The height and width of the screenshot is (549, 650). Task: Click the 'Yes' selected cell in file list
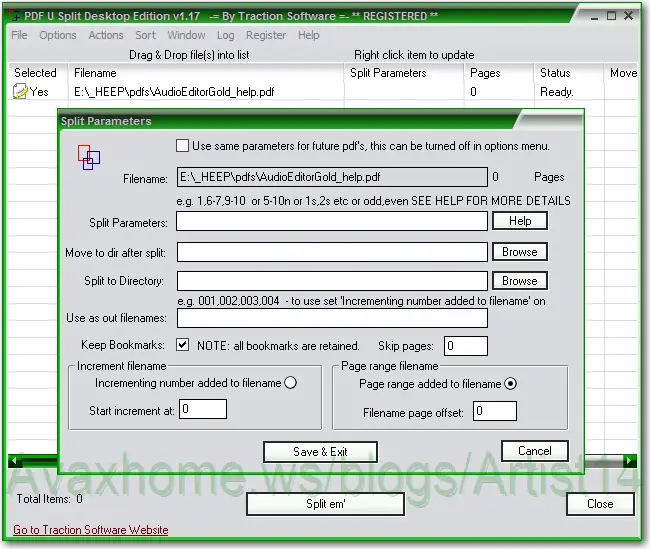pos(39,92)
